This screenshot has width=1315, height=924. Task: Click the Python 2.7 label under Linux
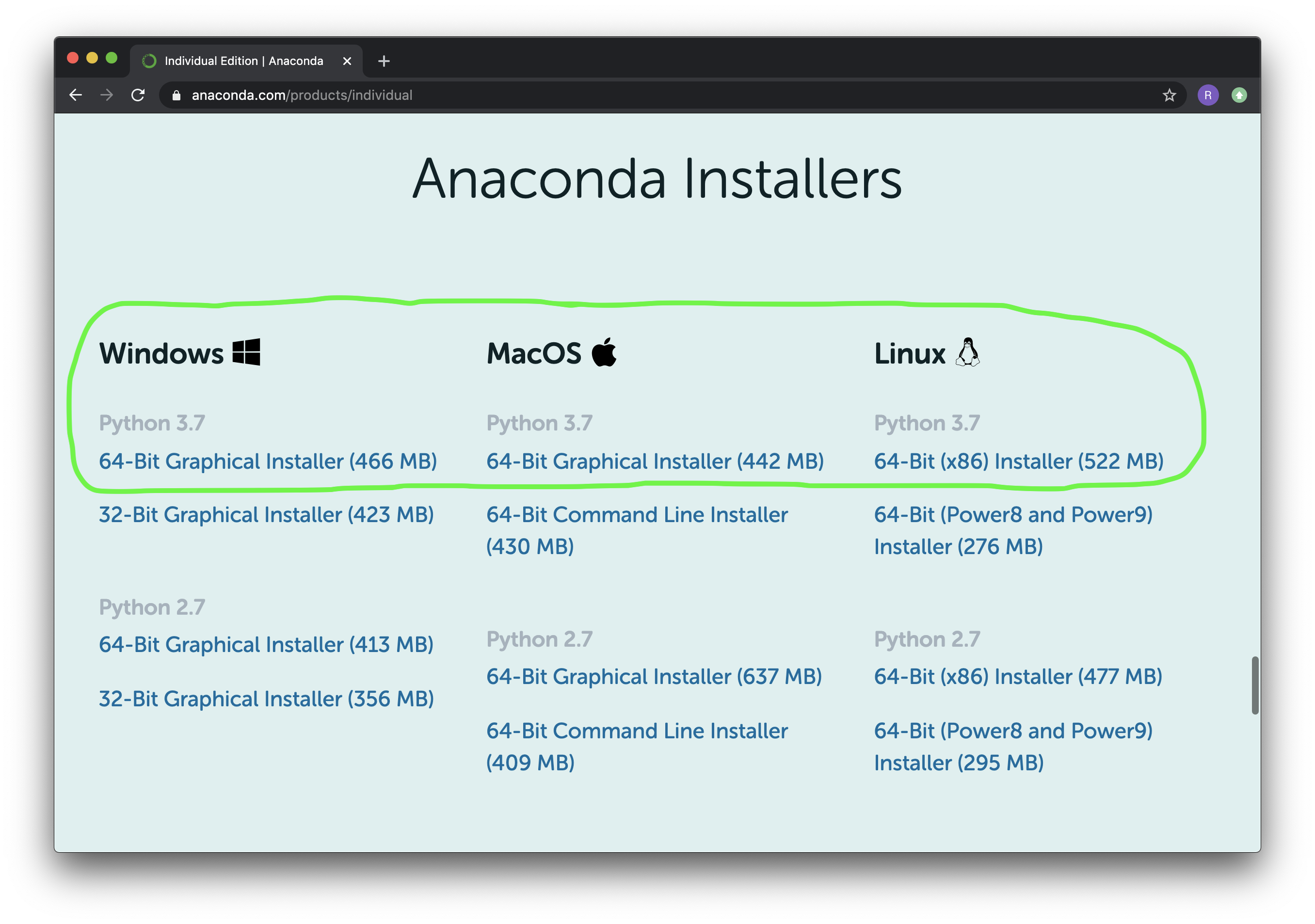click(x=927, y=639)
